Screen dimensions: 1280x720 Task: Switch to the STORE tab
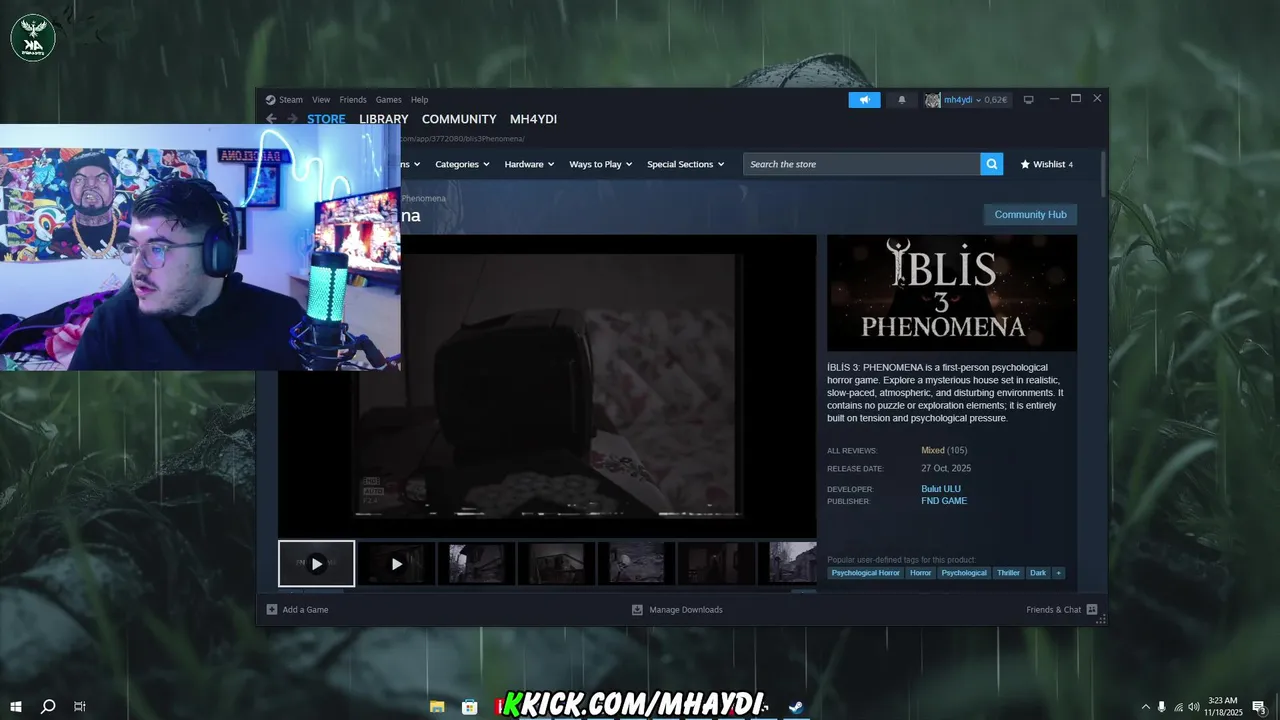[x=326, y=119]
